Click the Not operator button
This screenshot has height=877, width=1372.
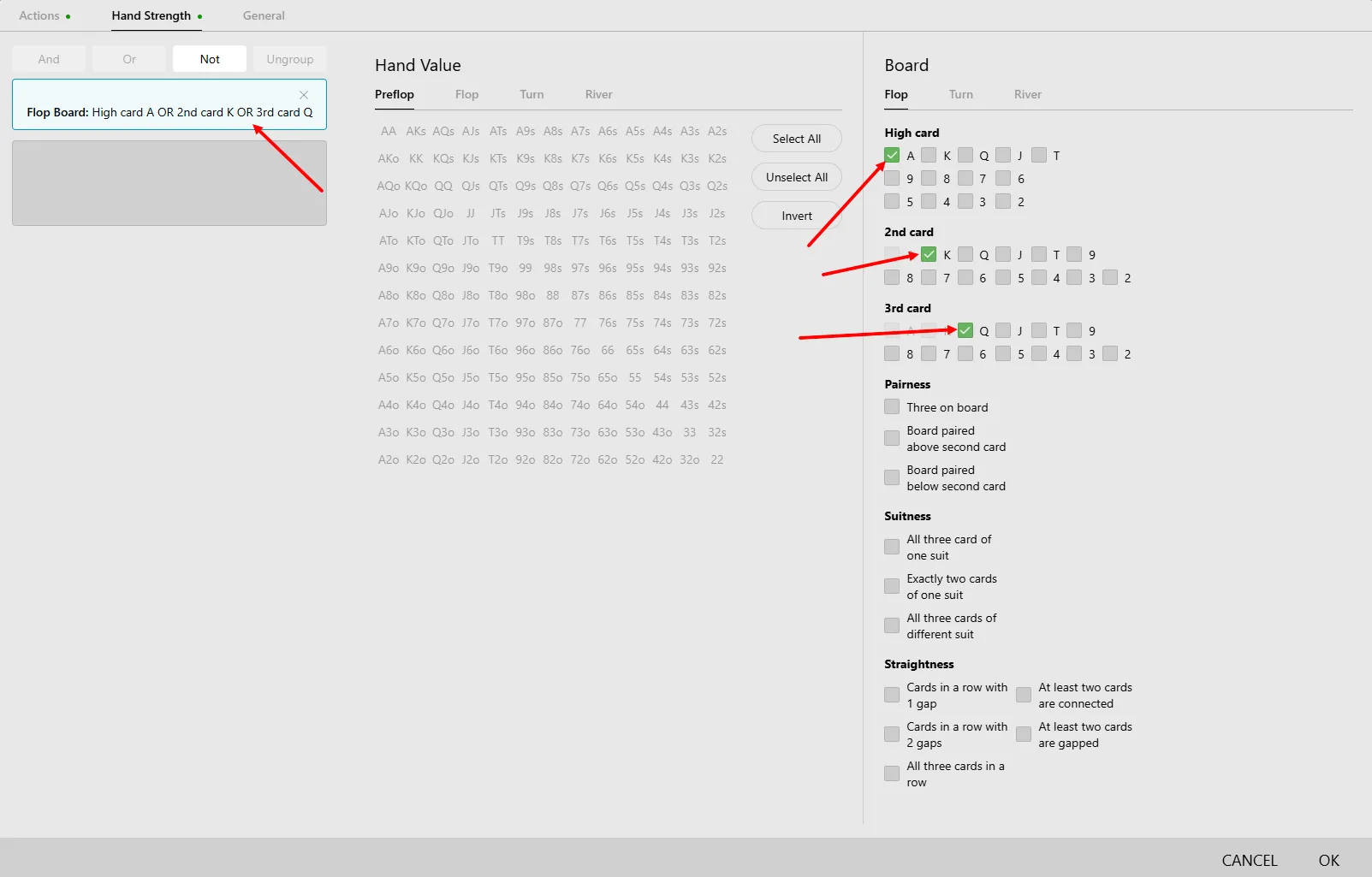(x=210, y=59)
